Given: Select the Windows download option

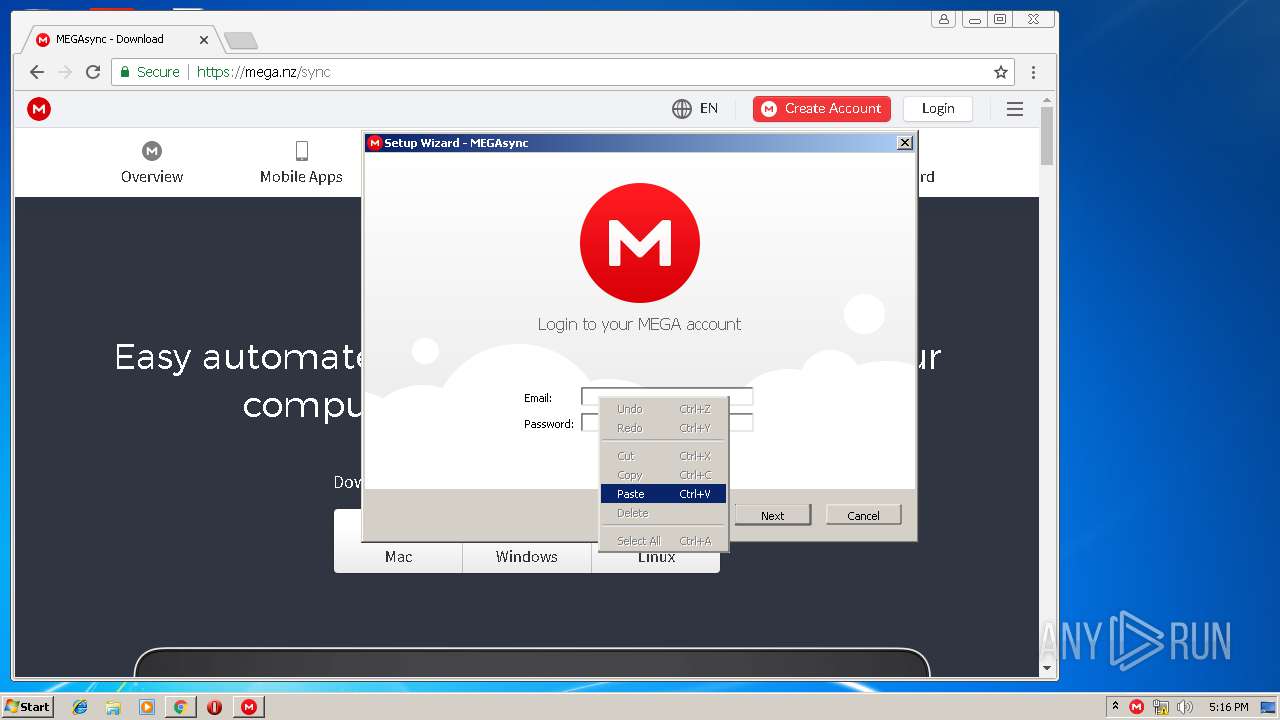Looking at the screenshot, I should 527,557.
